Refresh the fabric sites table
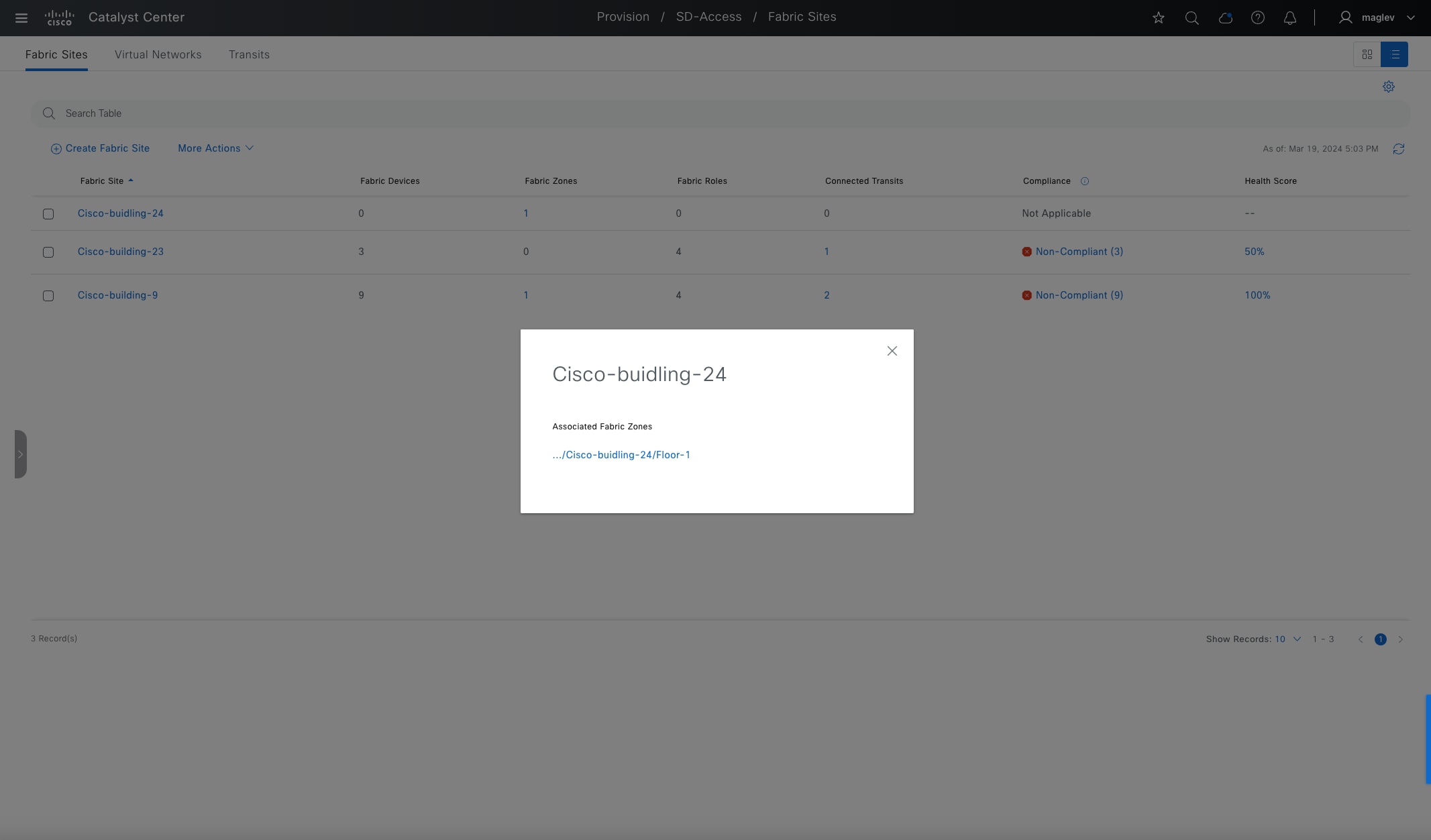The height and width of the screenshot is (840, 1431). [1399, 149]
